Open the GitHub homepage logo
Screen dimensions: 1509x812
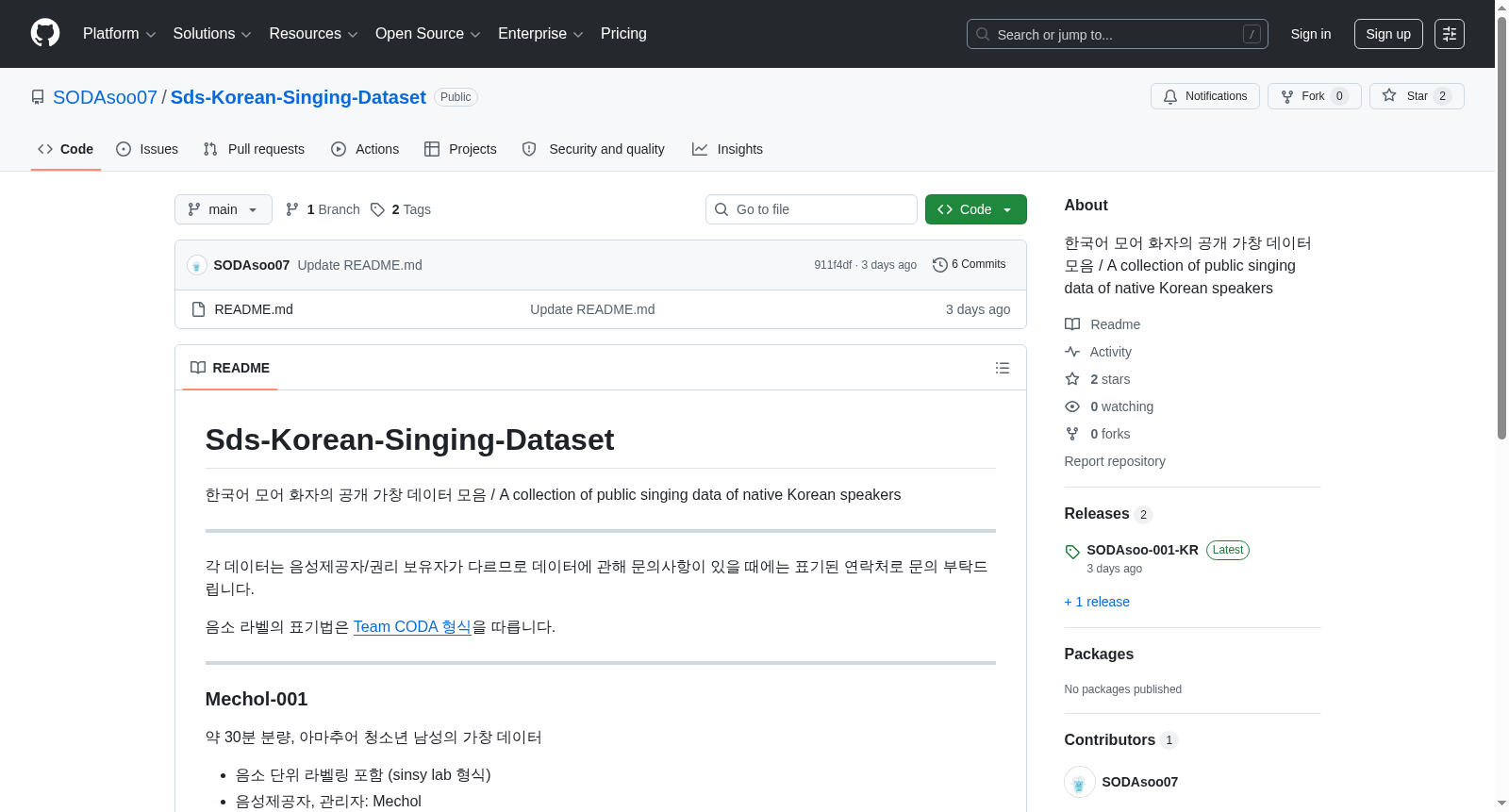coord(45,33)
